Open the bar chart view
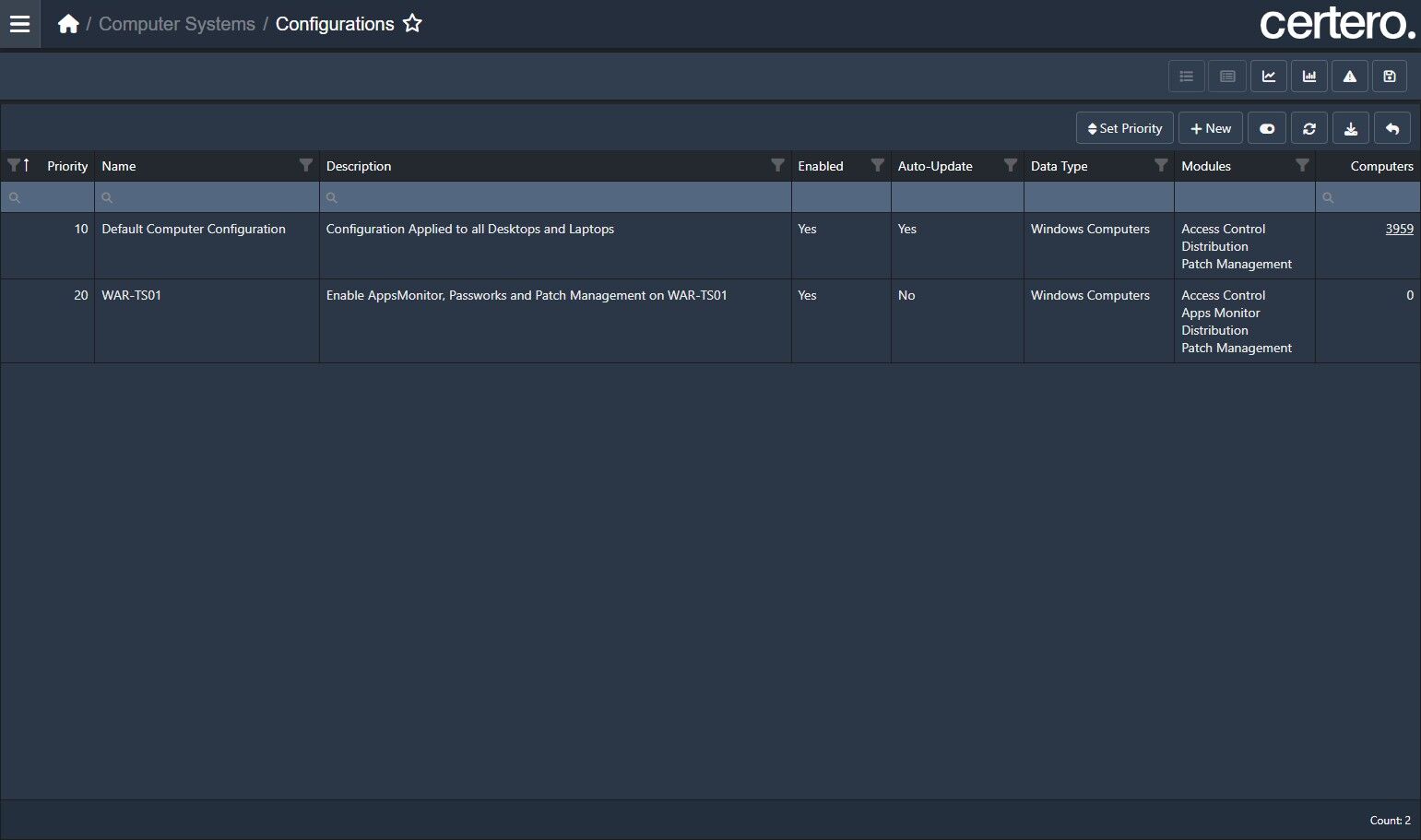The image size is (1421, 840). tap(1309, 77)
